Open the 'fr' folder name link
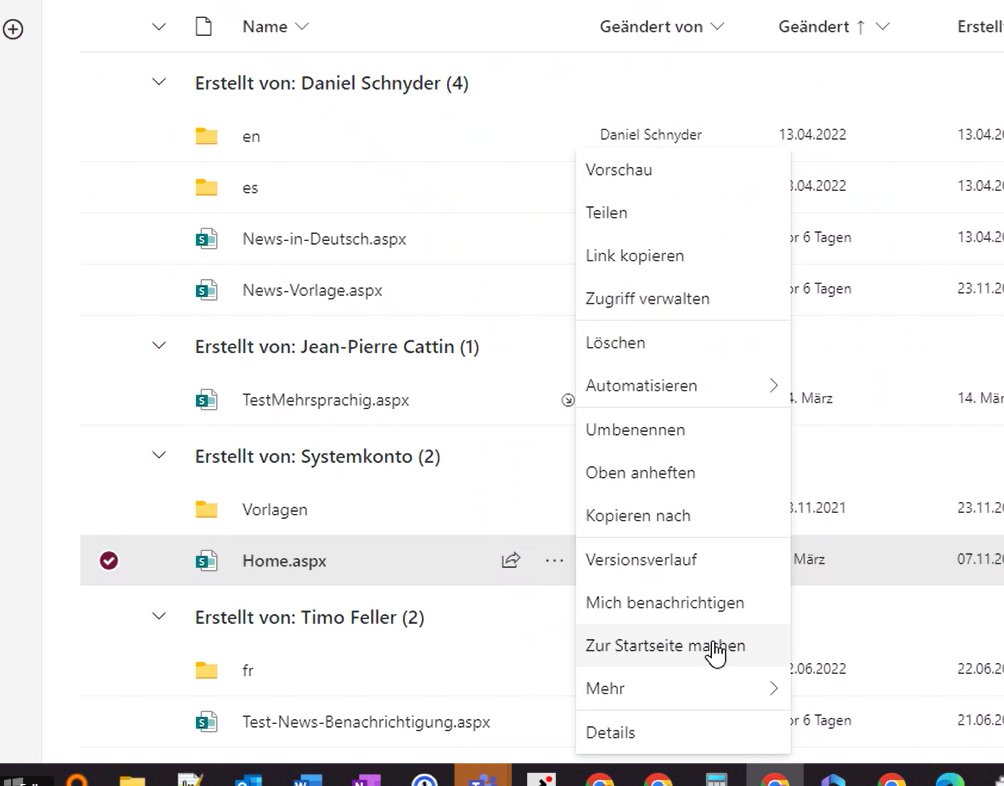The image size is (1004, 786). [x=248, y=670]
